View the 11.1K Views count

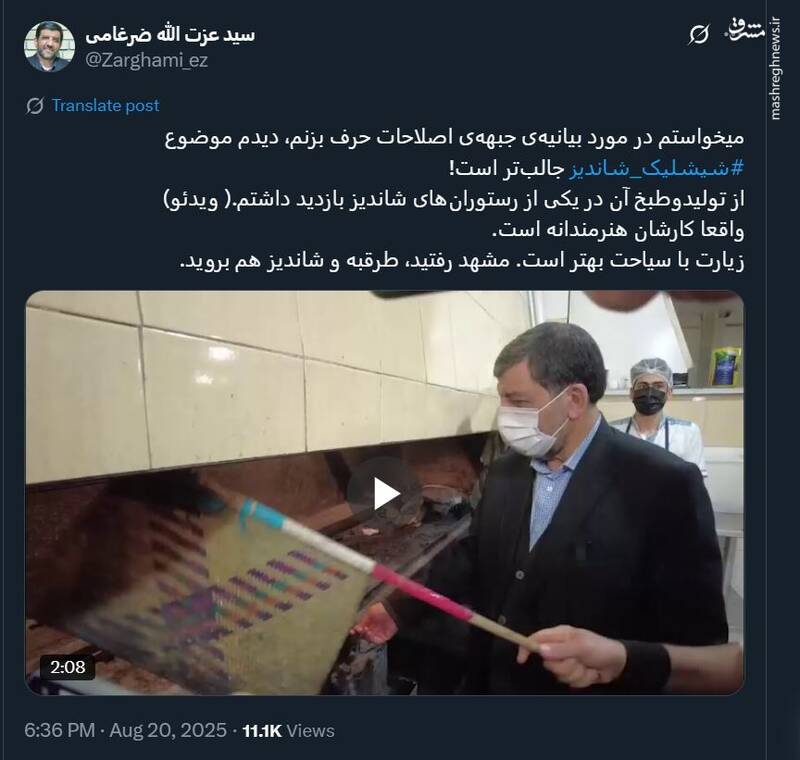click(288, 730)
